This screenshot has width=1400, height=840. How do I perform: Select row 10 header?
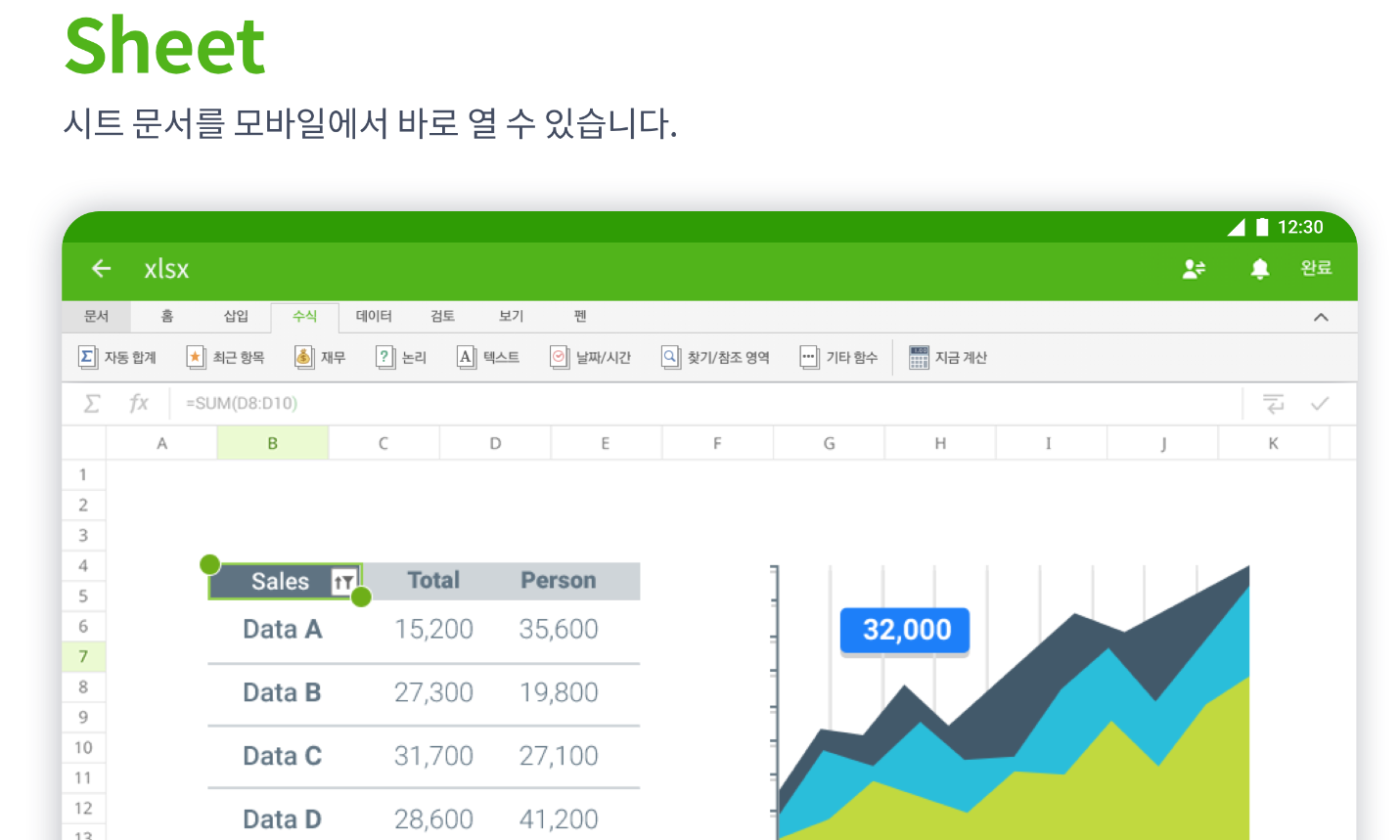83,747
